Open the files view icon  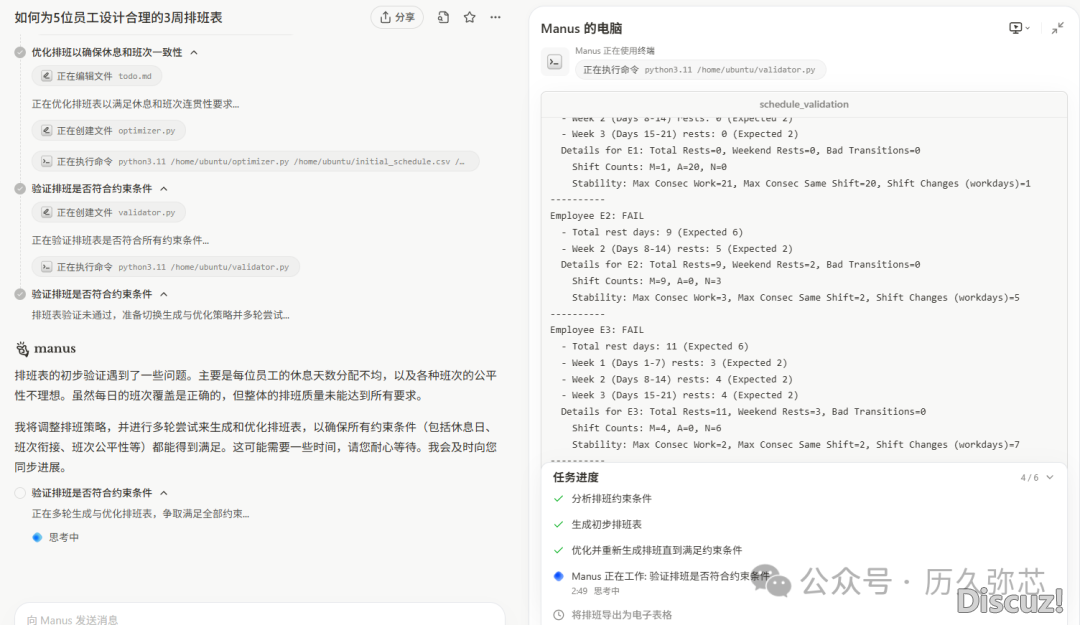[443, 18]
